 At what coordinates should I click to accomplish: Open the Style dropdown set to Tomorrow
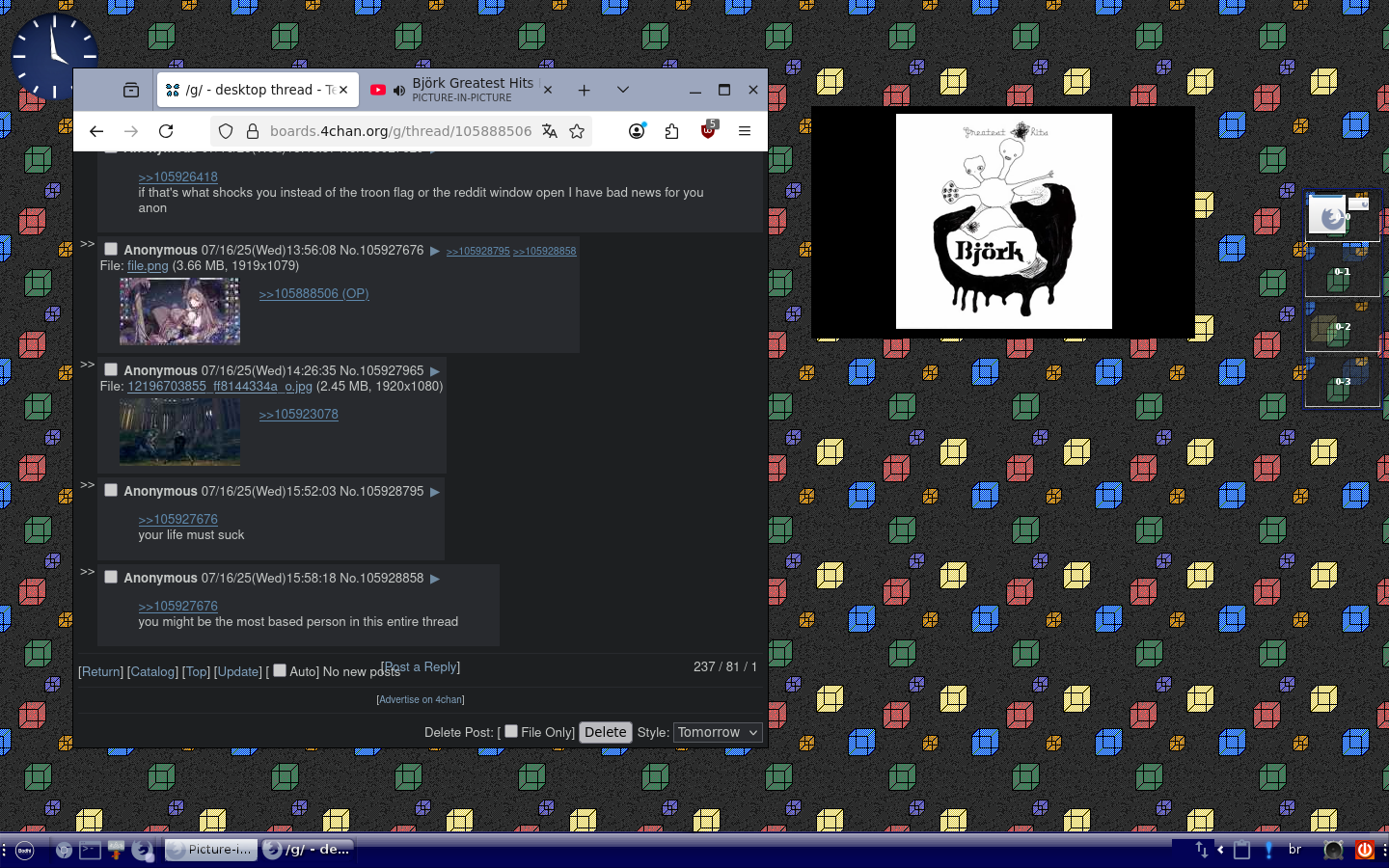click(718, 732)
